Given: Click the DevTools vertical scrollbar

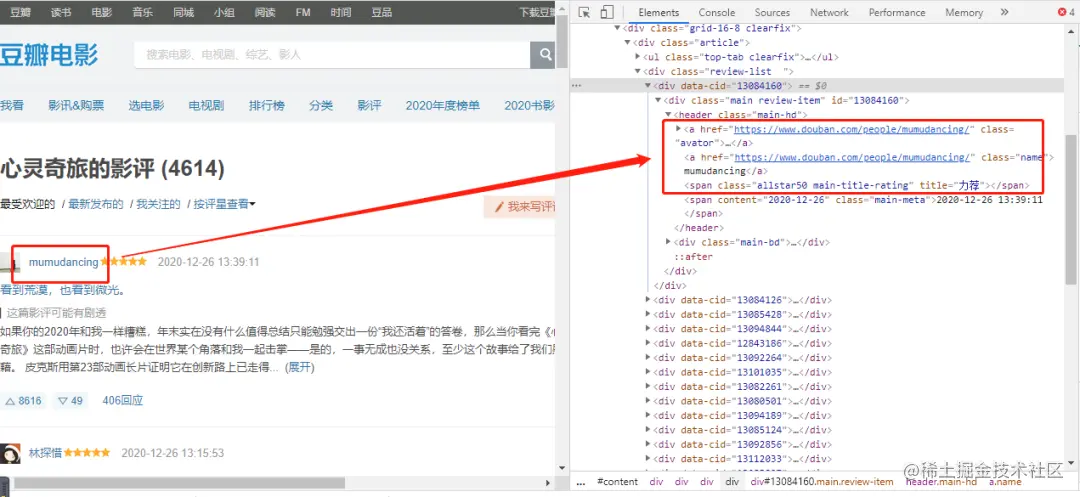Looking at the screenshot, I should [1072, 209].
